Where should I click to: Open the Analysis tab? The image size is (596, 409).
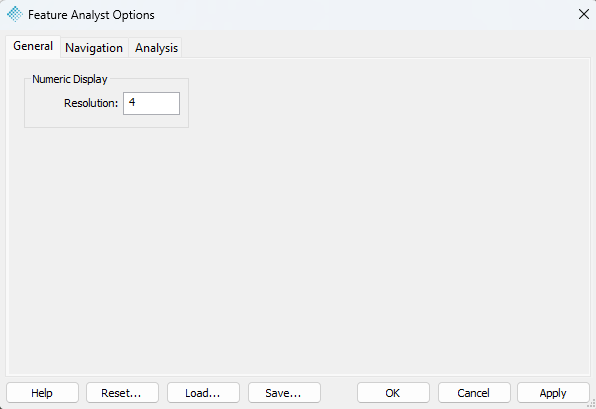[x=156, y=48]
